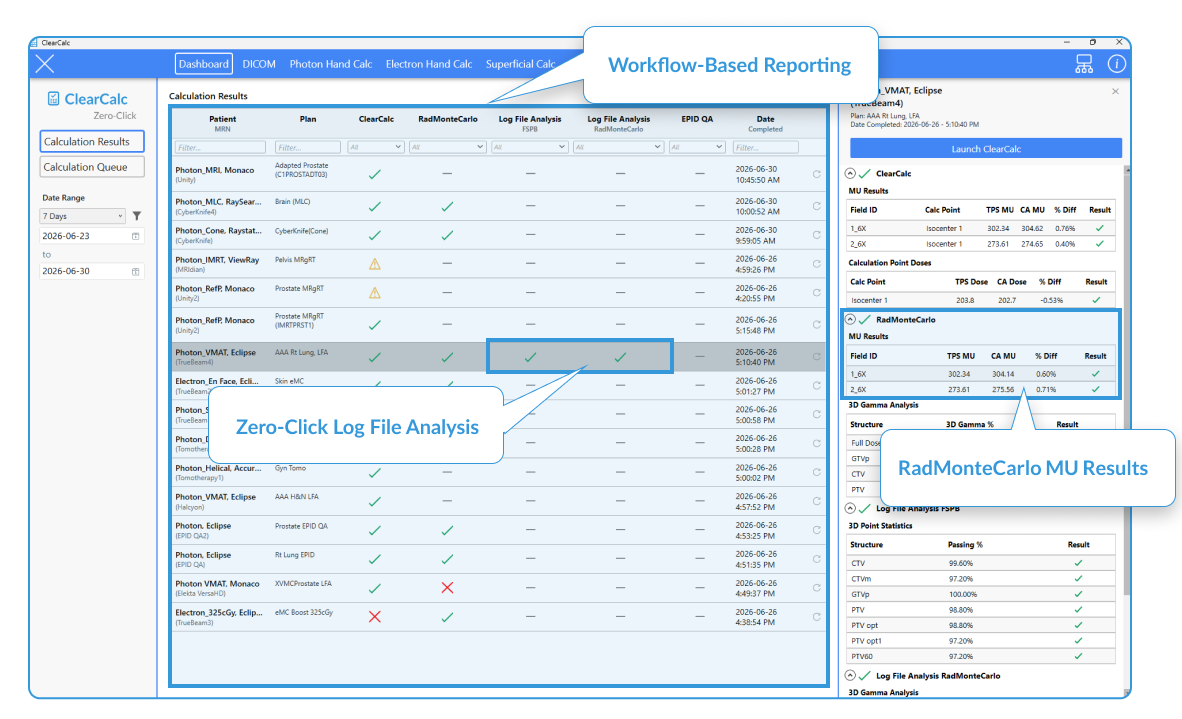This screenshot has width=1182, height=719.
Task: Select Calculation Results in sidebar
Action: (92, 142)
